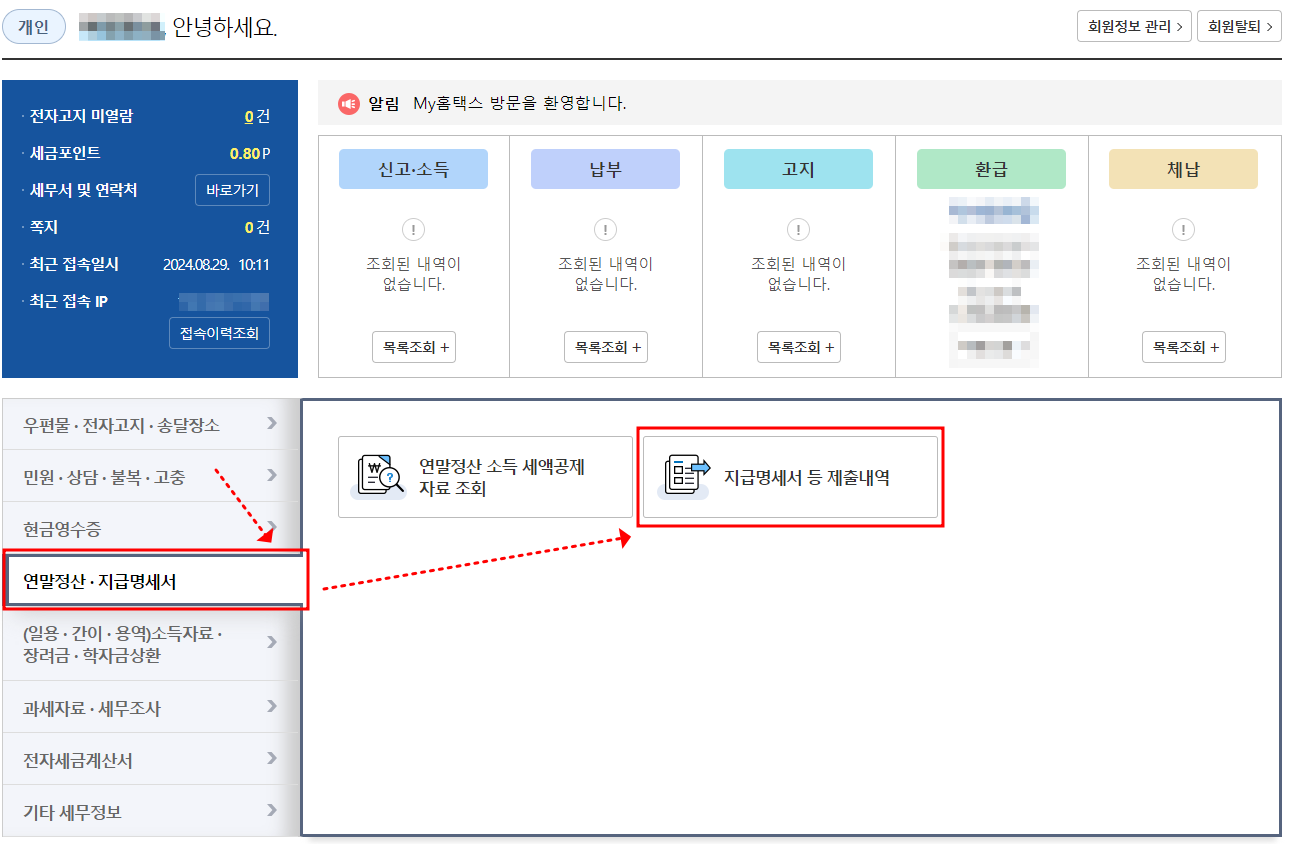Expand the 과세자료·세무조사 chevron

(272, 707)
